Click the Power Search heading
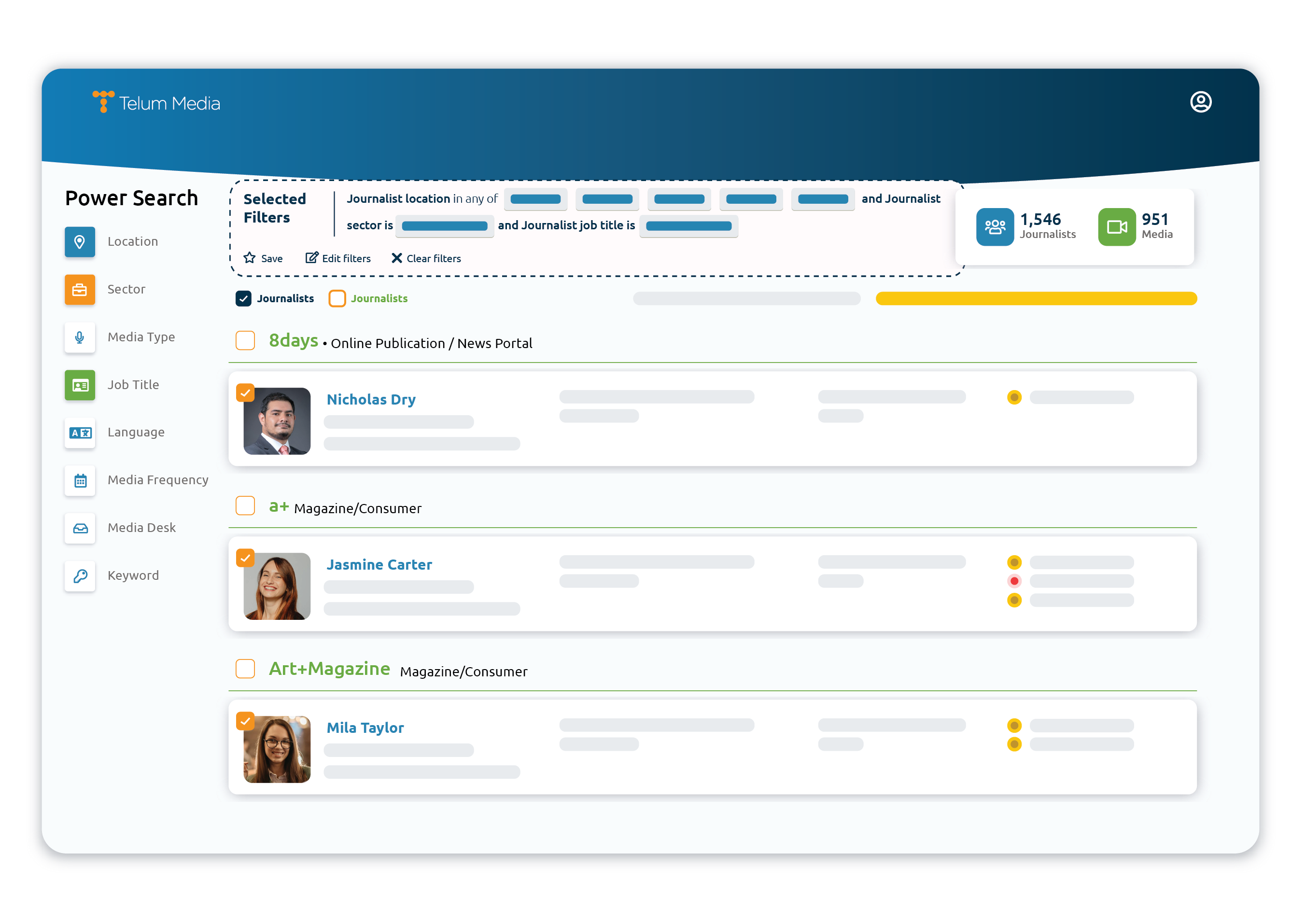 coord(131,198)
